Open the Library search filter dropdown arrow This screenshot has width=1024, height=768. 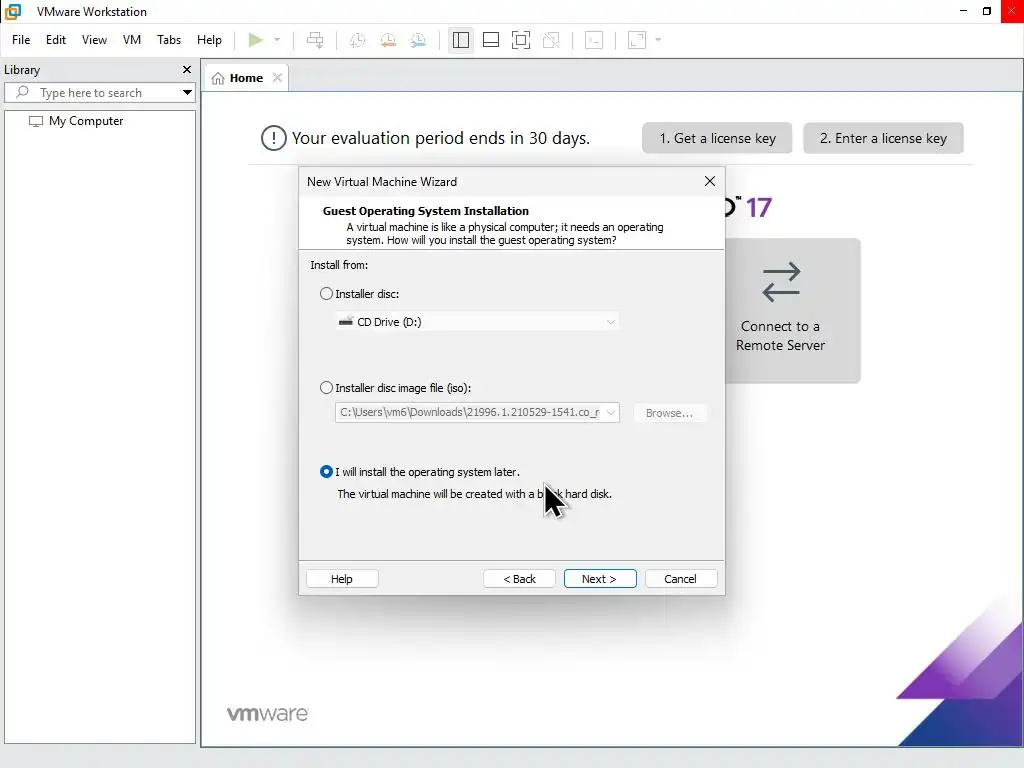pyautogui.click(x=187, y=93)
